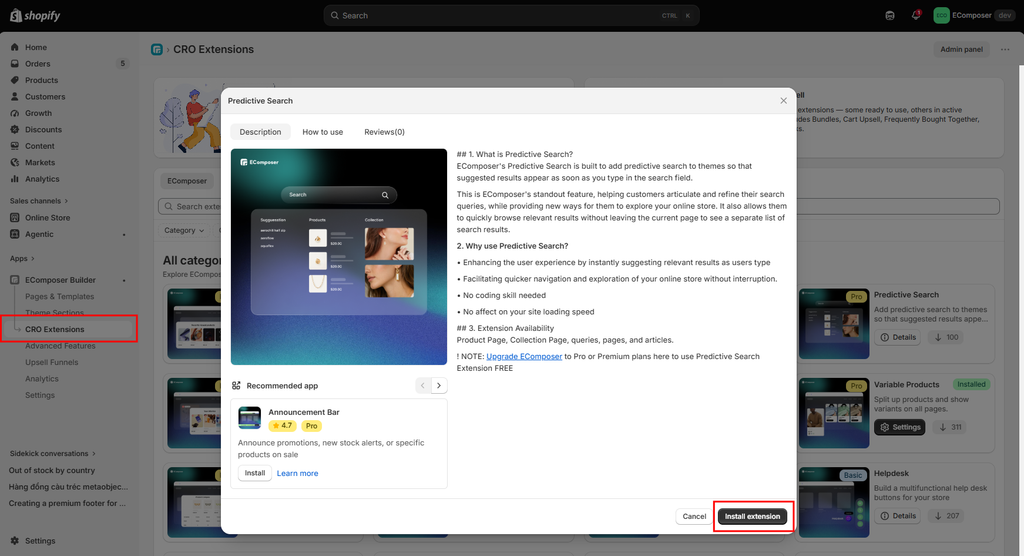The image size is (1024, 556).
Task: Select the EComposer tab behind dialog
Action: click(x=187, y=181)
